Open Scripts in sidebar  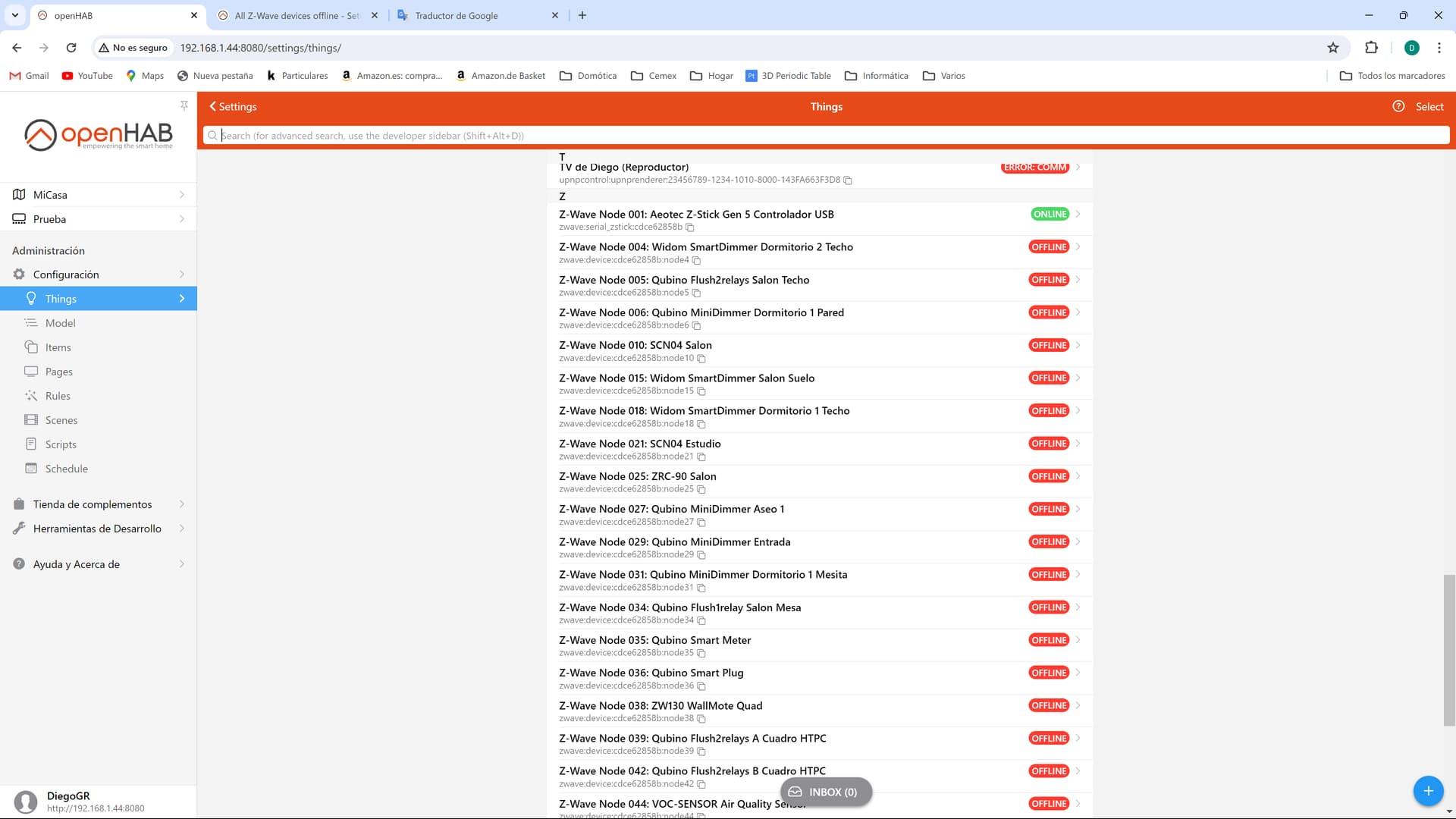(x=99, y=444)
